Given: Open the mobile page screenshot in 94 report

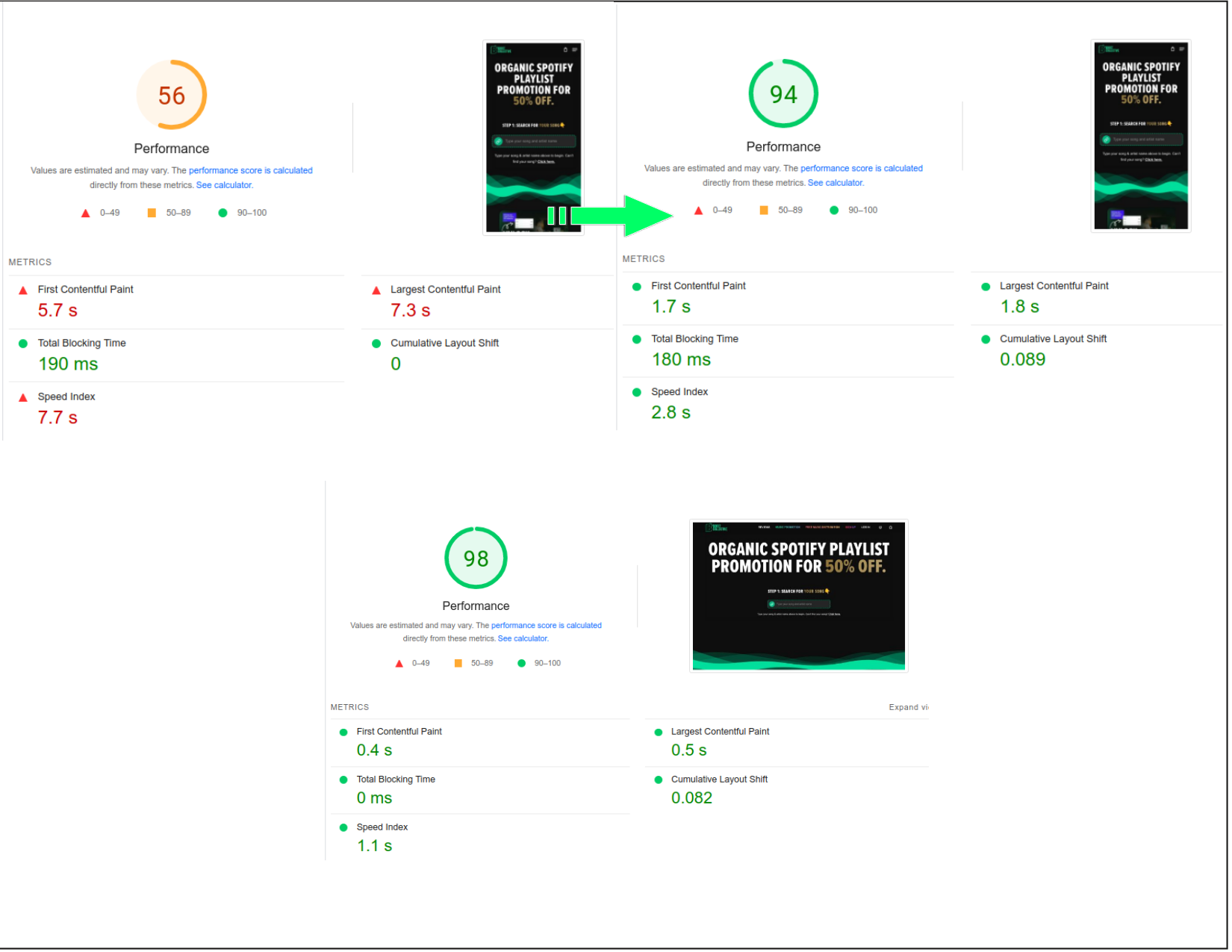Looking at the screenshot, I should [x=1140, y=136].
